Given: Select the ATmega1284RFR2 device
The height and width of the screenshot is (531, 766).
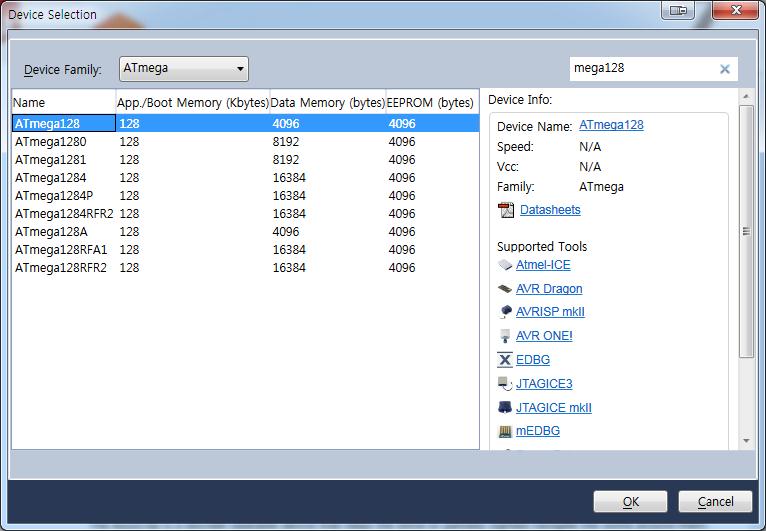Looking at the screenshot, I should tap(64, 214).
